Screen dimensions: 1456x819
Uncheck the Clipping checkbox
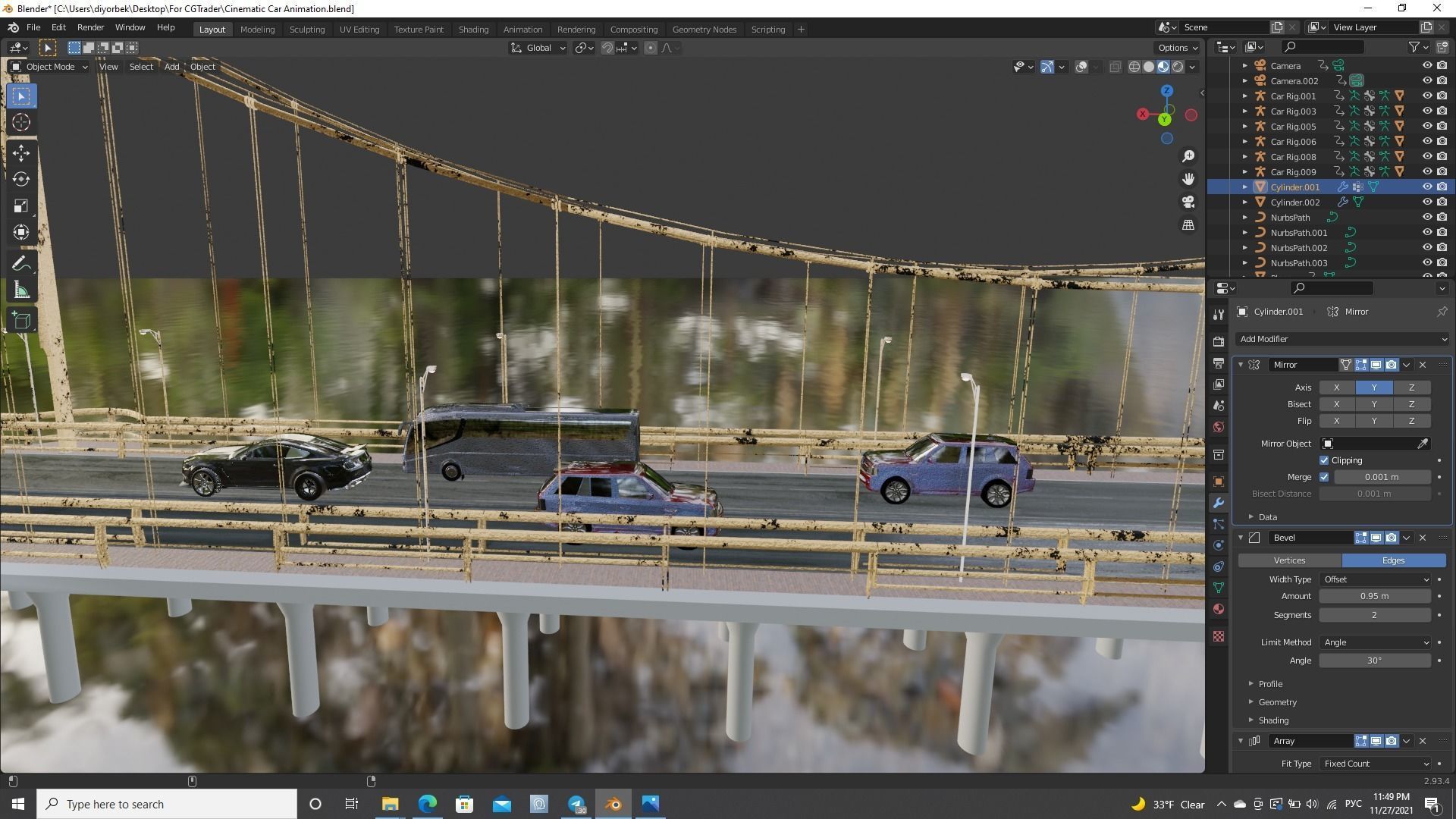pyautogui.click(x=1324, y=460)
